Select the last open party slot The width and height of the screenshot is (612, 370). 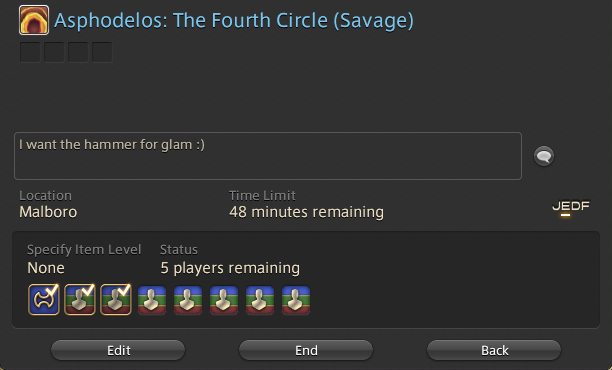pyautogui.click(x=296, y=300)
